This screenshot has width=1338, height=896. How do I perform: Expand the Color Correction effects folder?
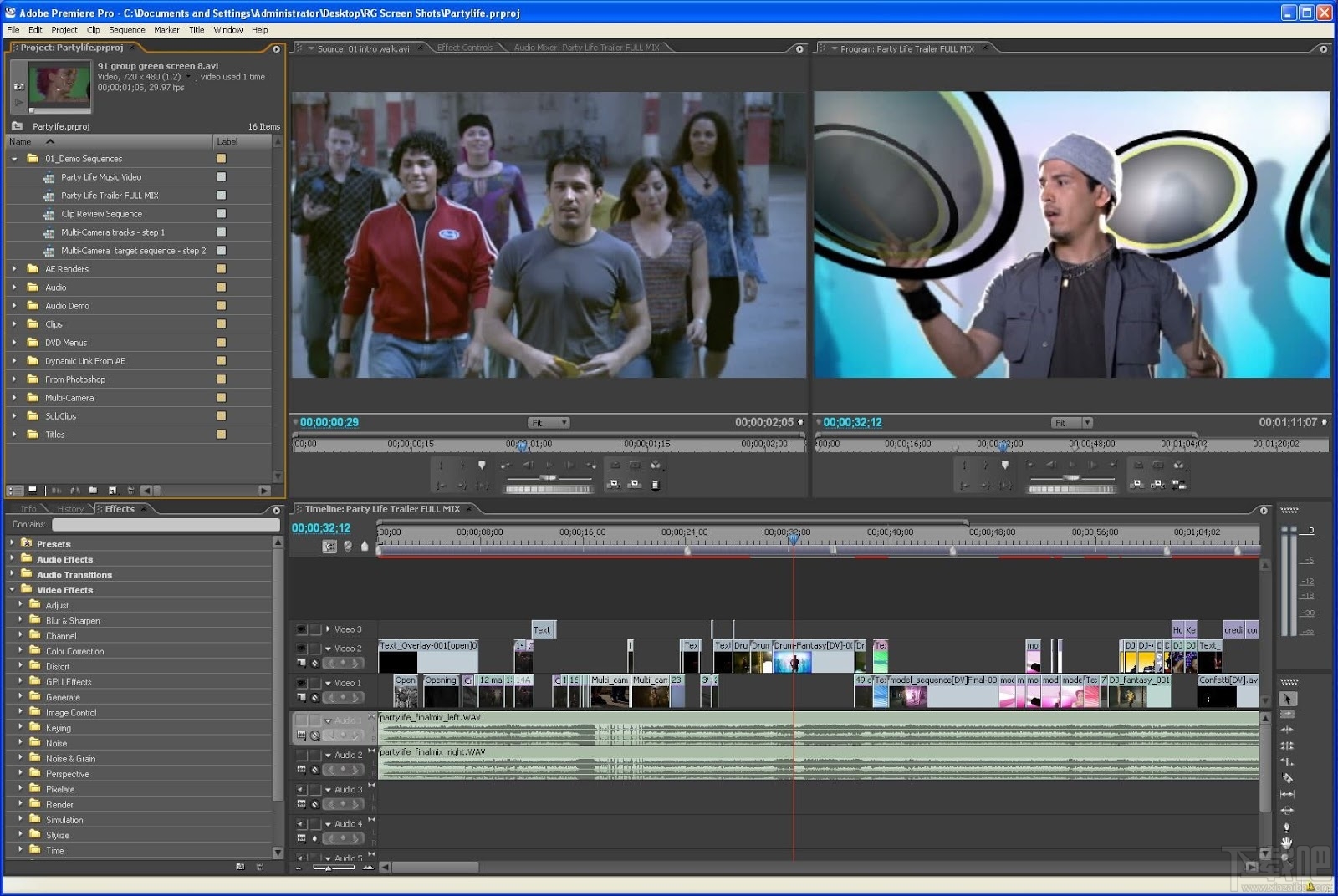pyautogui.click(x=18, y=651)
